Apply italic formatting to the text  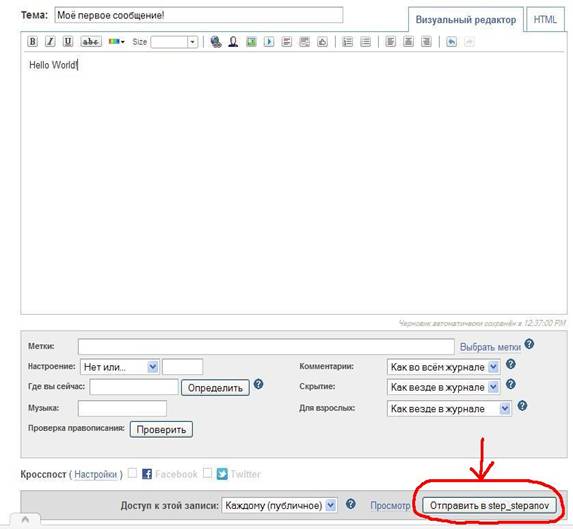click(50, 42)
